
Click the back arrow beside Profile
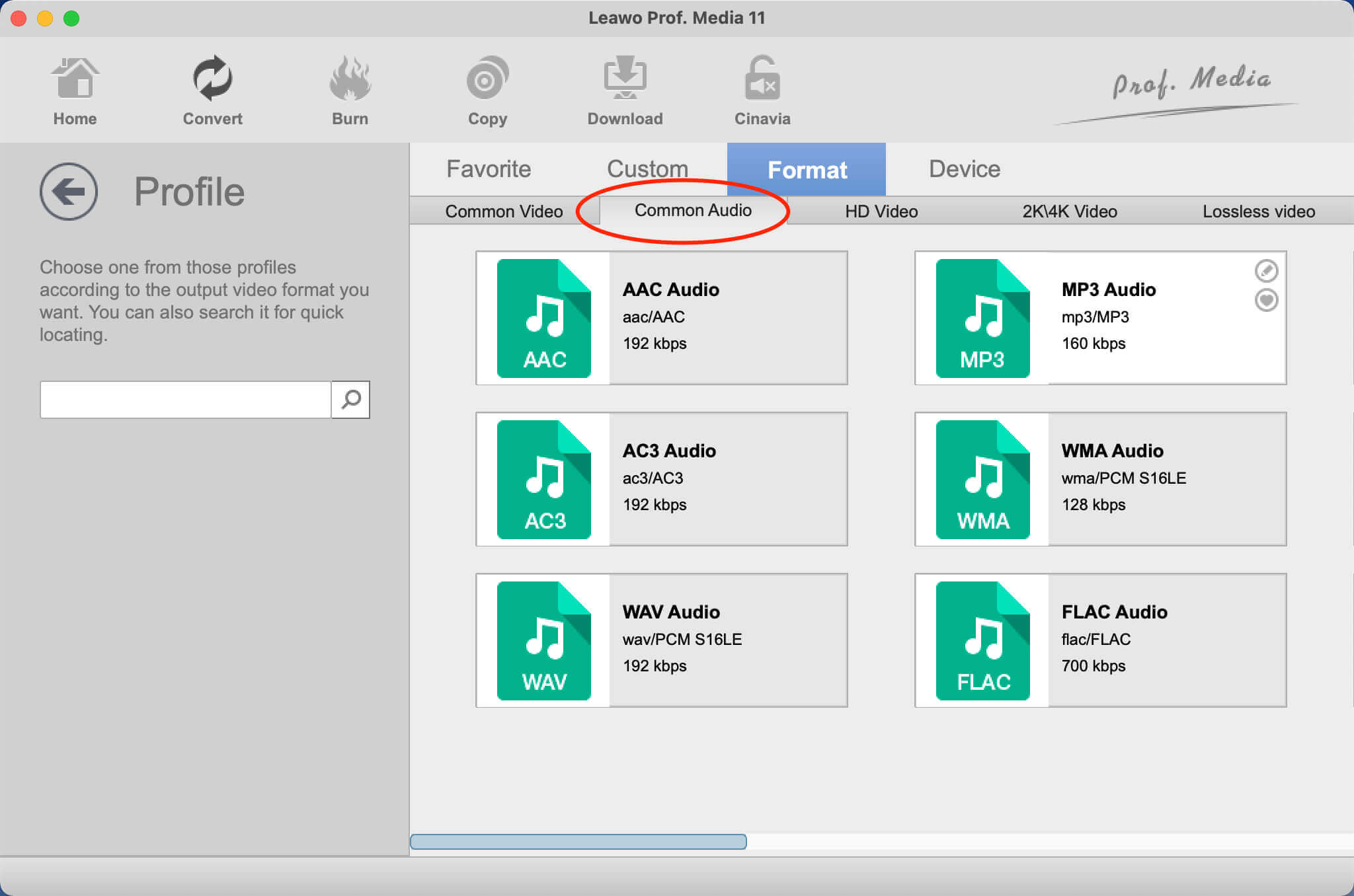click(69, 192)
